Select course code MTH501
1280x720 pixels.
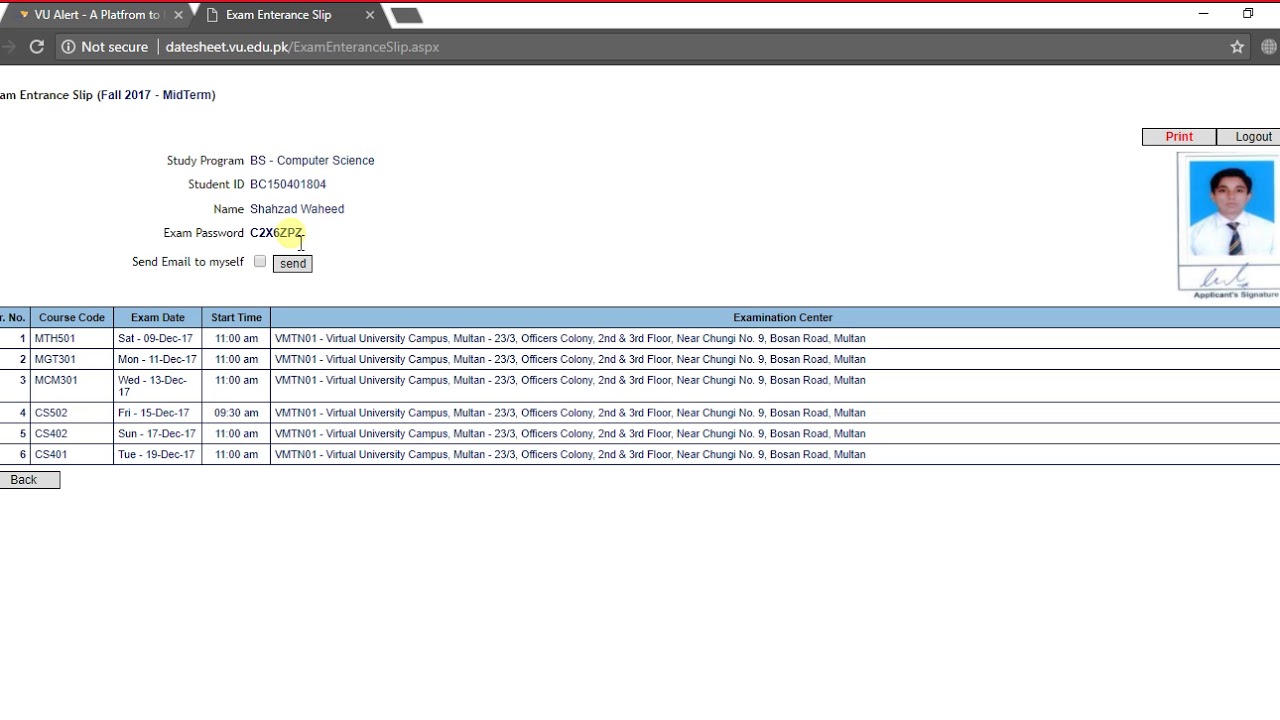(55, 338)
